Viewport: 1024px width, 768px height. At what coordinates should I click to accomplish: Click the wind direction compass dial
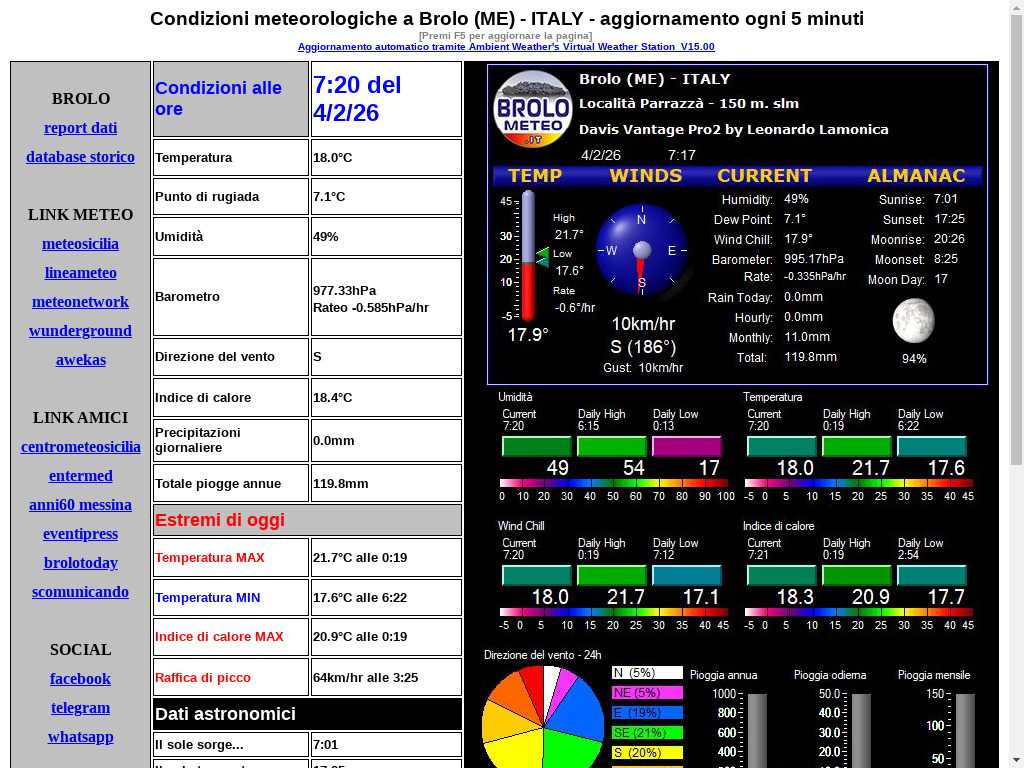point(642,250)
